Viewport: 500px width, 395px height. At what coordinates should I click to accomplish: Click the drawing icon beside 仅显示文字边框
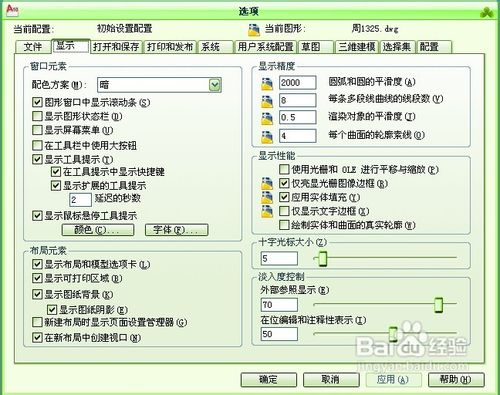[x=267, y=211]
